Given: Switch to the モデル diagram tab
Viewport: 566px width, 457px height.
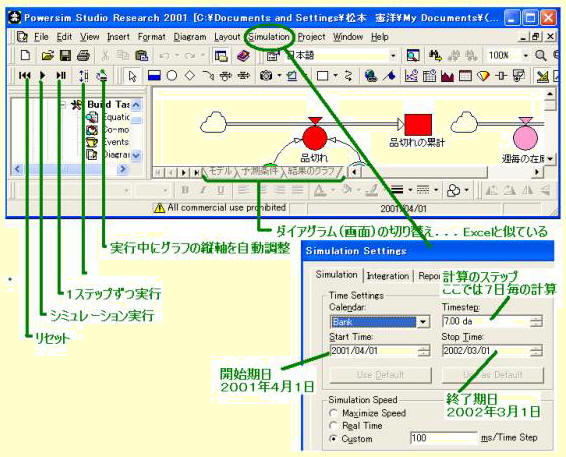Looking at the screenshot, I should coord(220,171).
